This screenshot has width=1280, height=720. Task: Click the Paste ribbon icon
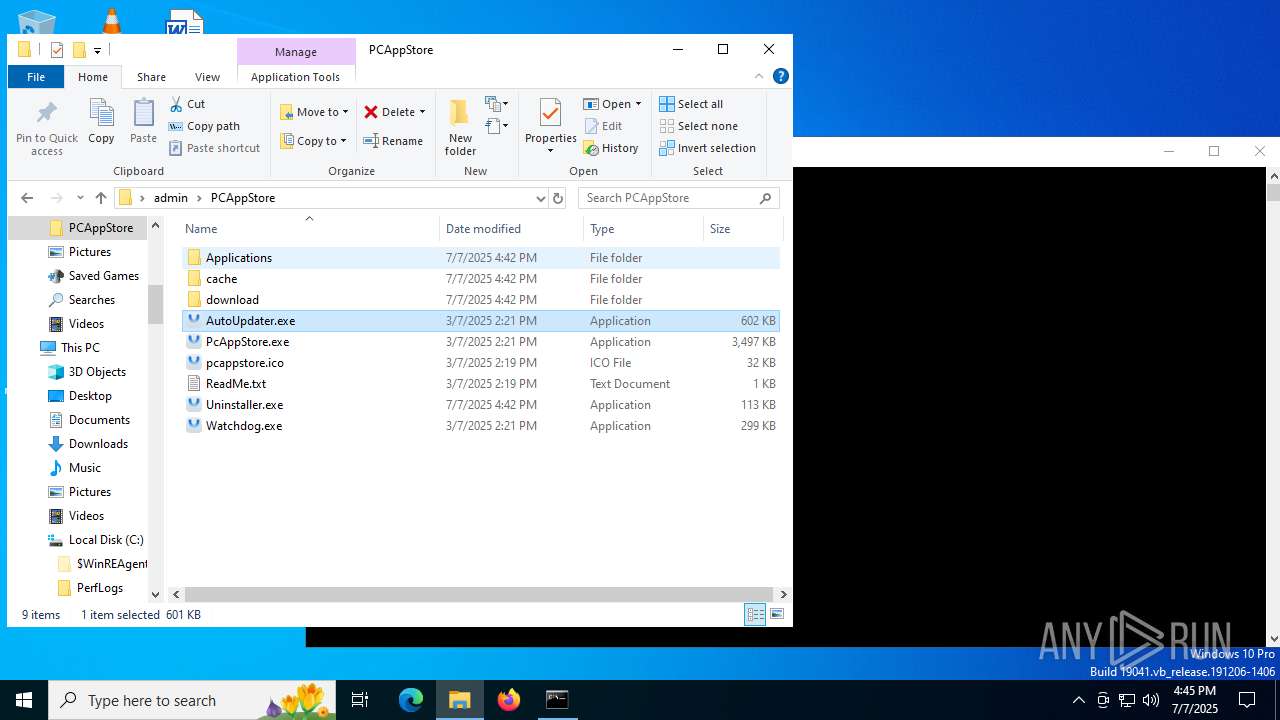click(143, 112)
